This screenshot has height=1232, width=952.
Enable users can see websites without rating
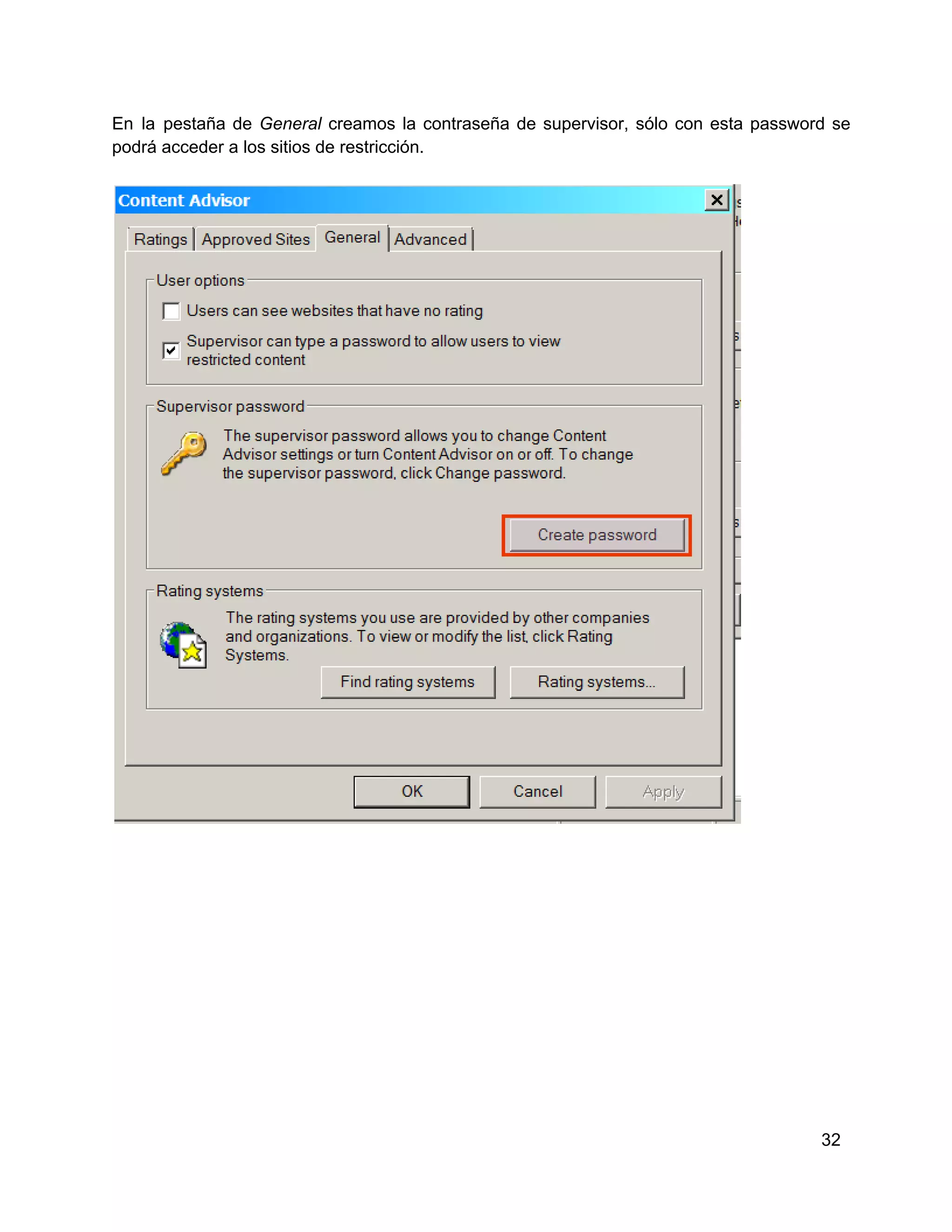click(171, 311)
